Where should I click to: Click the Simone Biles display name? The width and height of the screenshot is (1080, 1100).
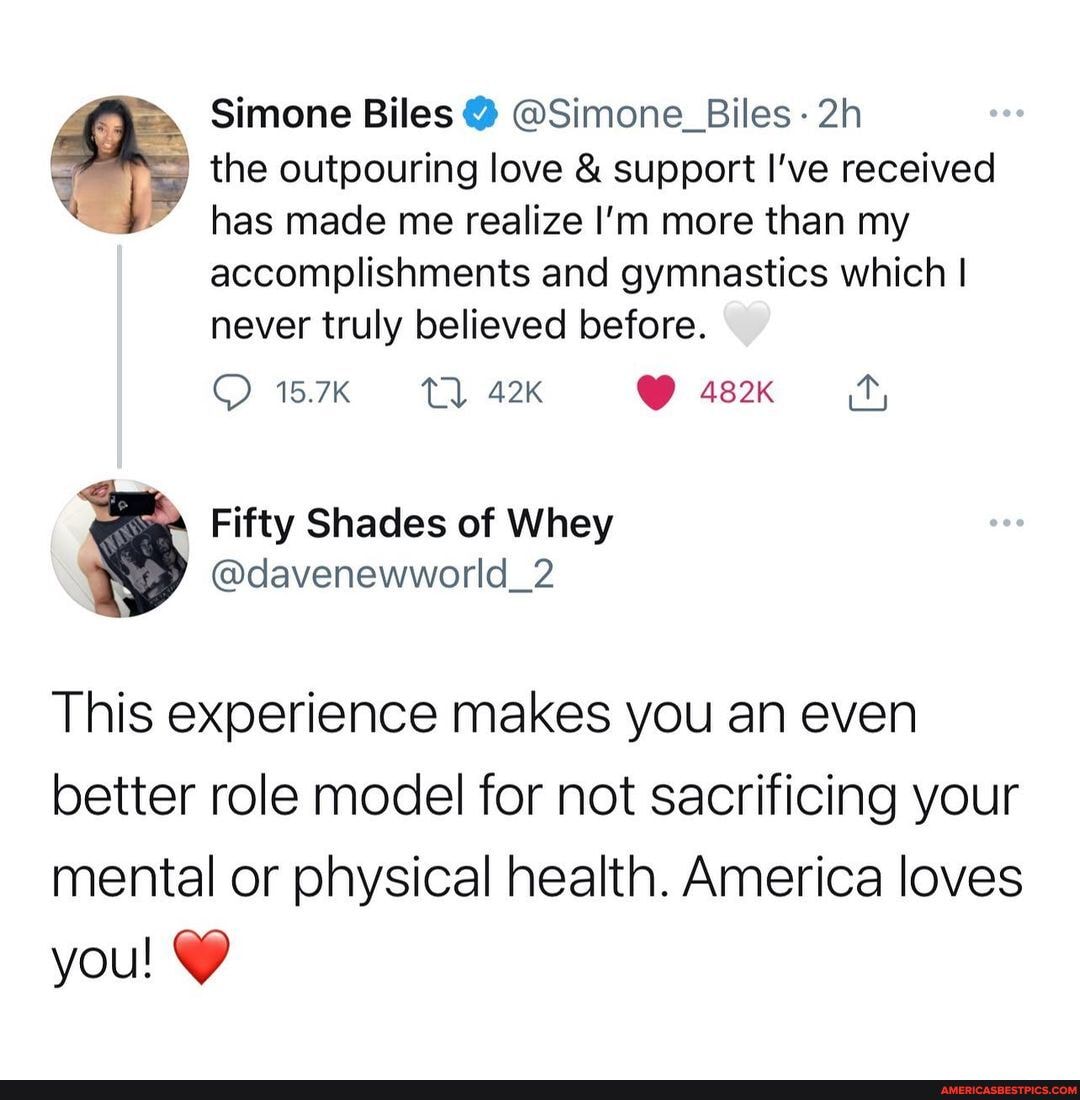[x=332, y=114]
